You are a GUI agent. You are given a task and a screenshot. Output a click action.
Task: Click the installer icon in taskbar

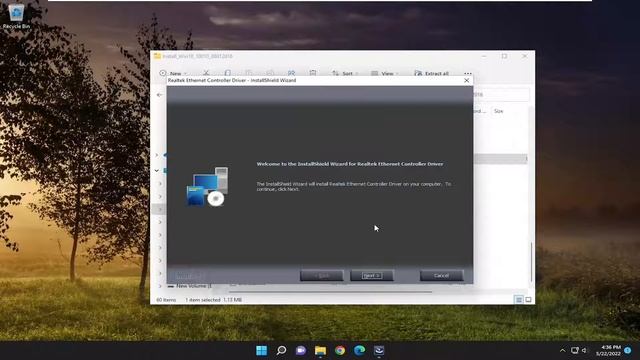[x=379, y=350]
